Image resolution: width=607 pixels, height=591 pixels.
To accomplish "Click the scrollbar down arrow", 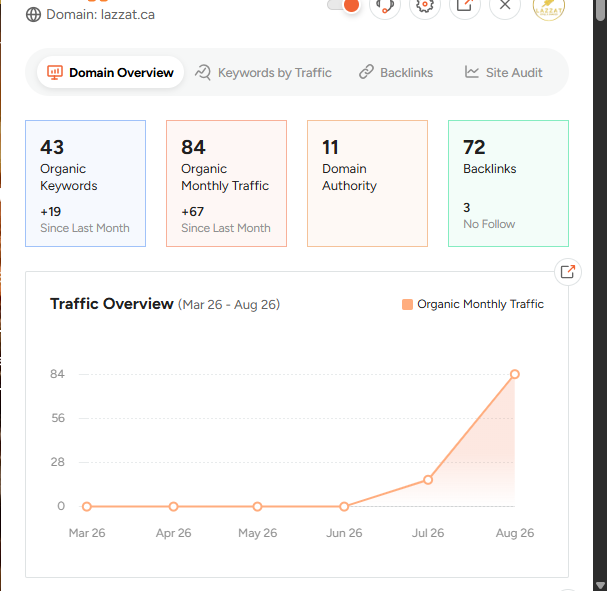I will 600,585.
